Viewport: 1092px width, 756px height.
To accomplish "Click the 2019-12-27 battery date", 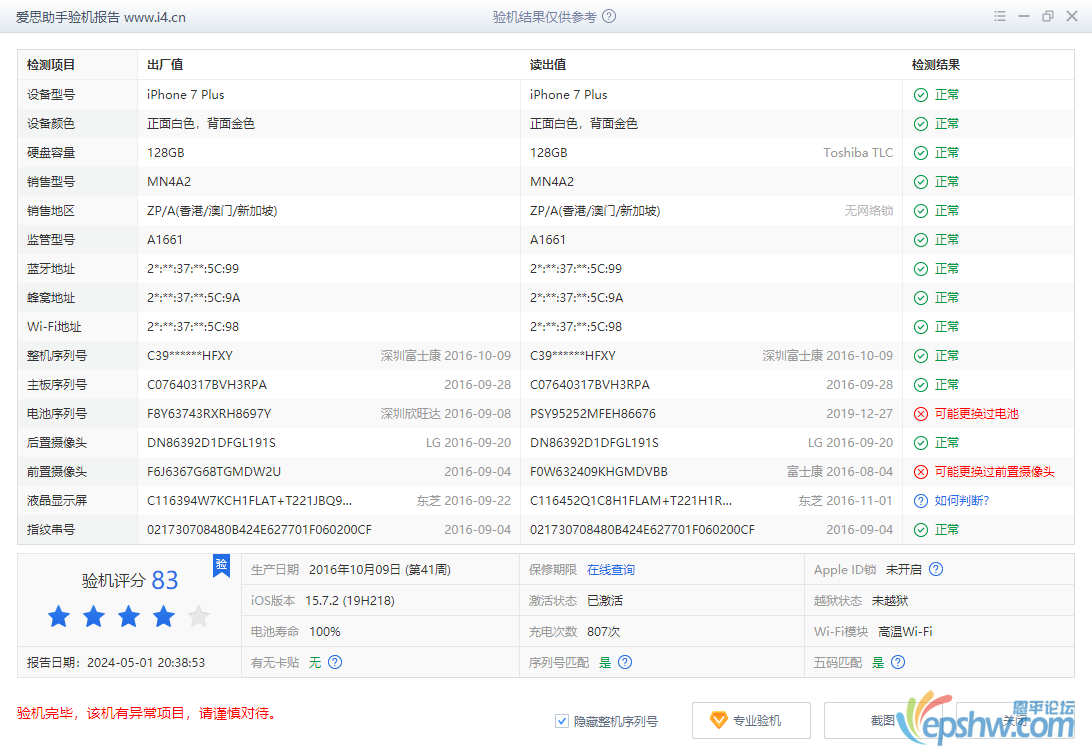I will click(x=859, y=414).
